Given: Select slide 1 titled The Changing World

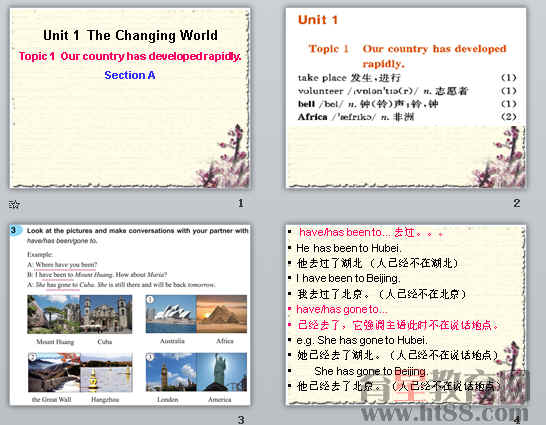Looking at the screenshot, I should (x=130, y=99).
